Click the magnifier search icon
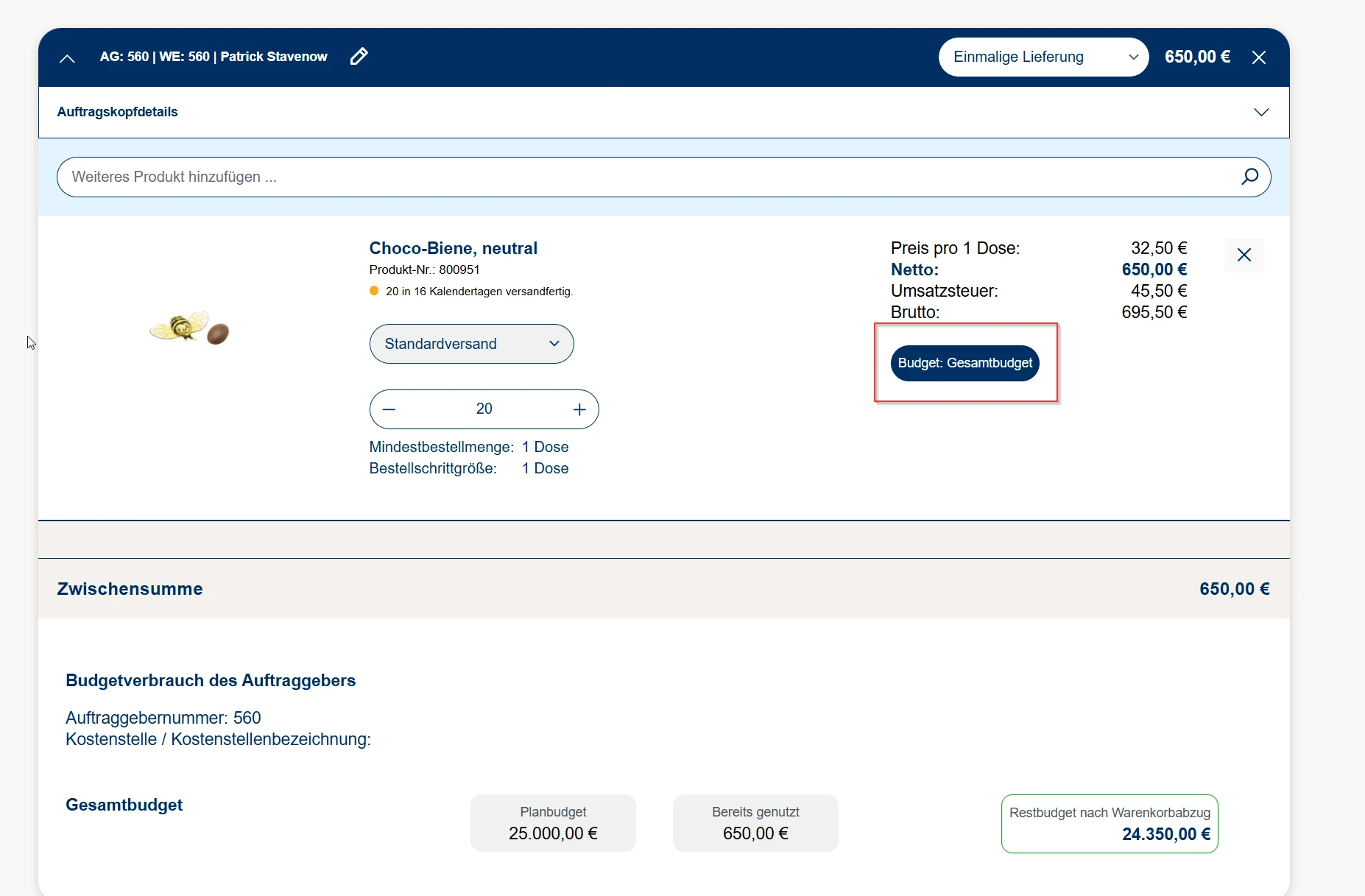Viewport: 1365px width, 896px height. coord(1249,177)
